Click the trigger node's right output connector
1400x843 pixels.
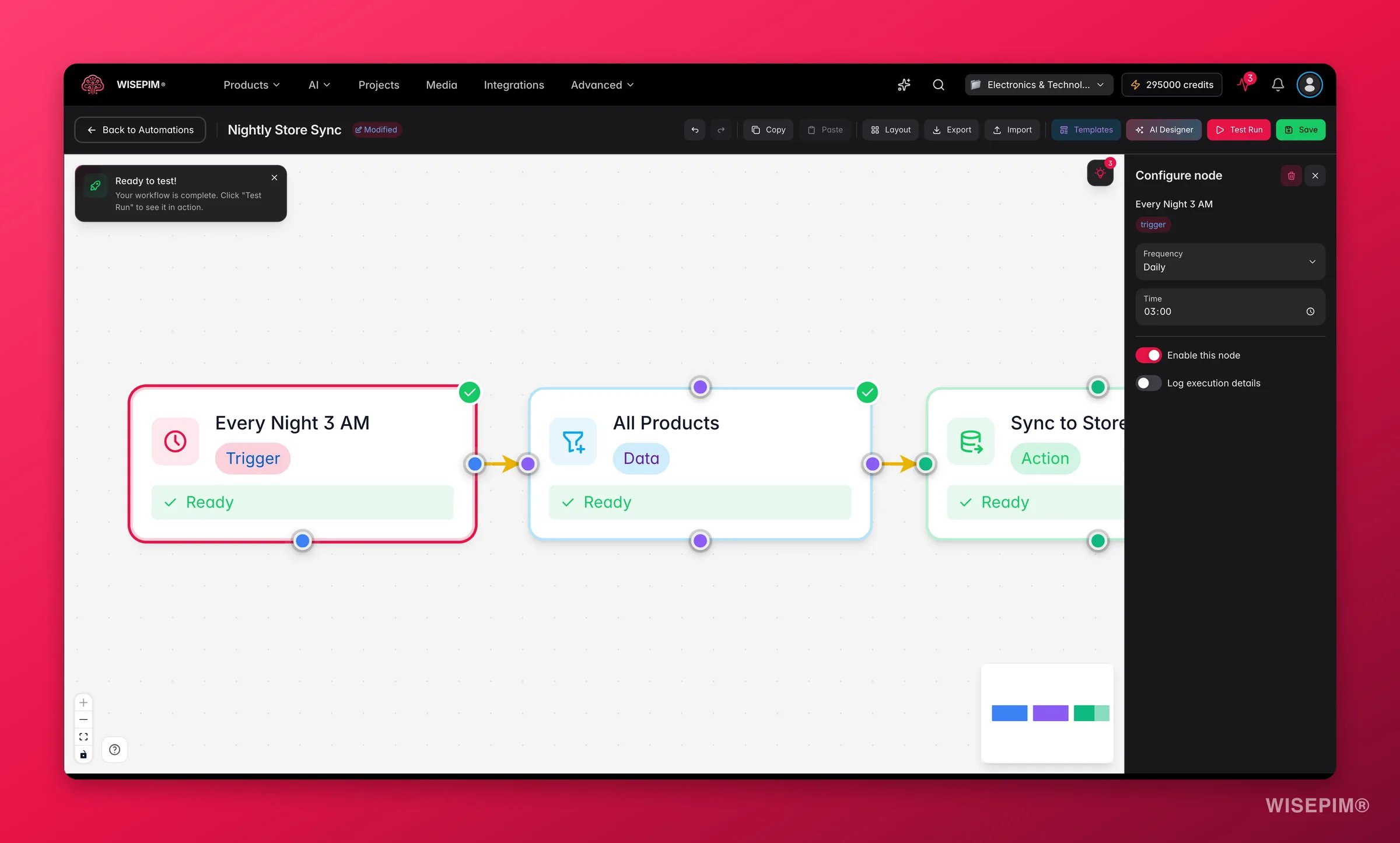(x=475, y=464)
